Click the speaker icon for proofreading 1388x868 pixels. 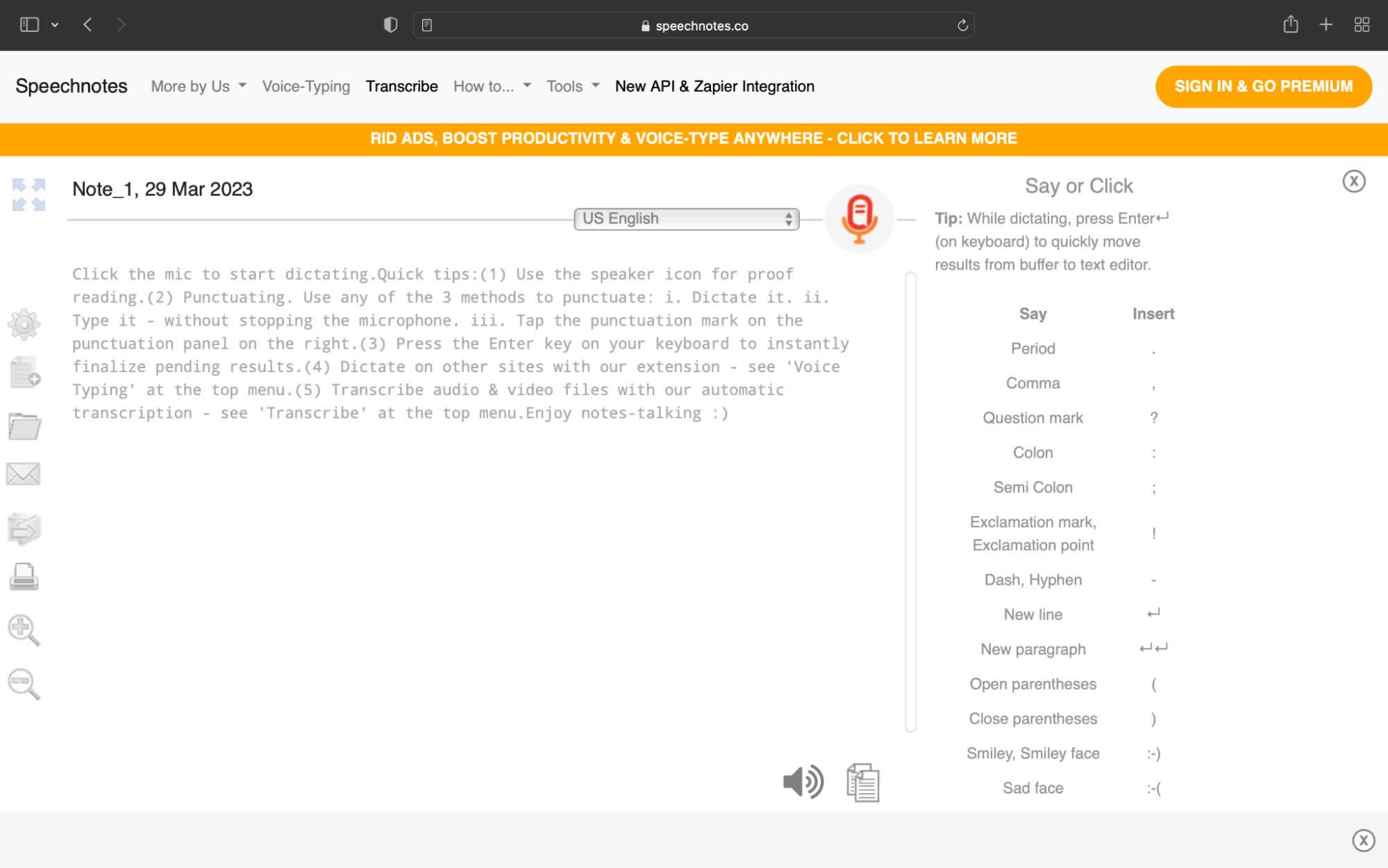(803, 783)
